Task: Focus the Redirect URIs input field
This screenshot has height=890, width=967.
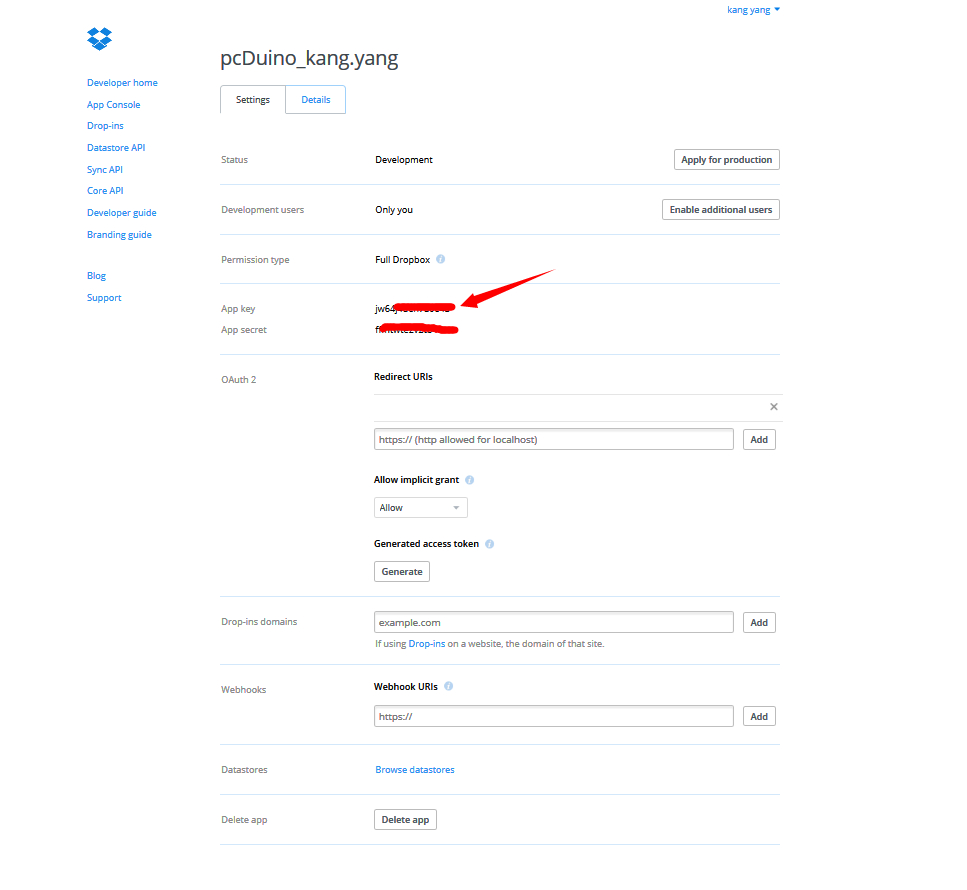Action: click(x=554, y=440)
